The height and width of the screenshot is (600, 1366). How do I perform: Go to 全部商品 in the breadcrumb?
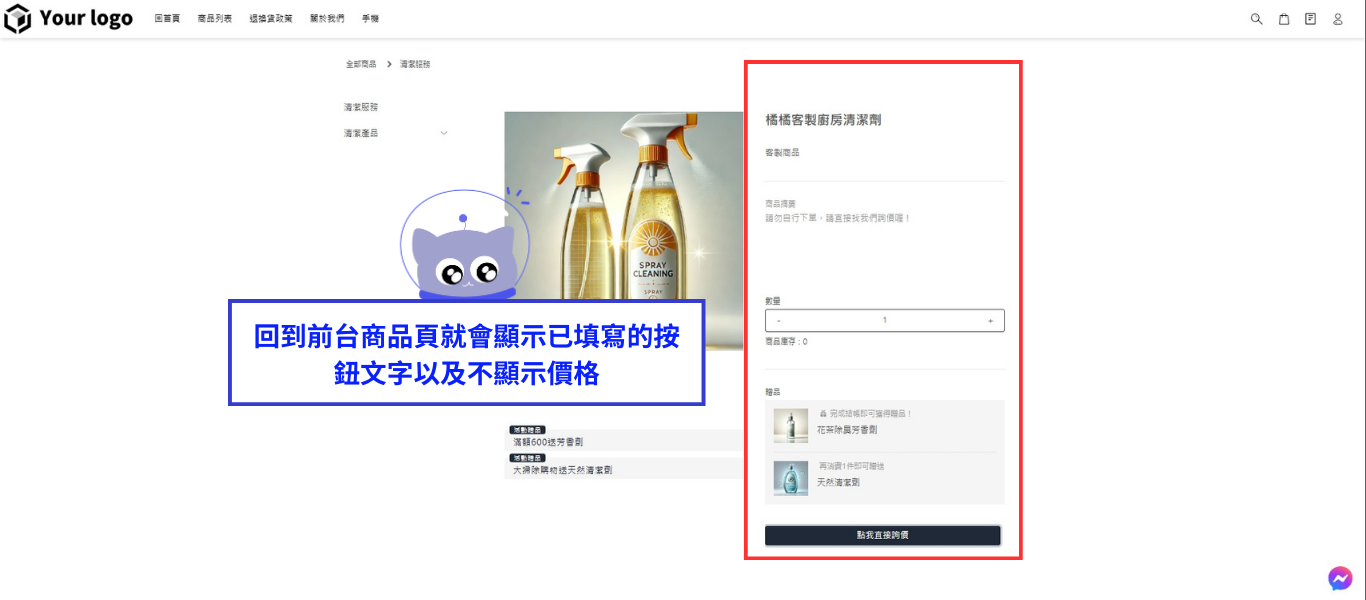click(x=361, y=64)
